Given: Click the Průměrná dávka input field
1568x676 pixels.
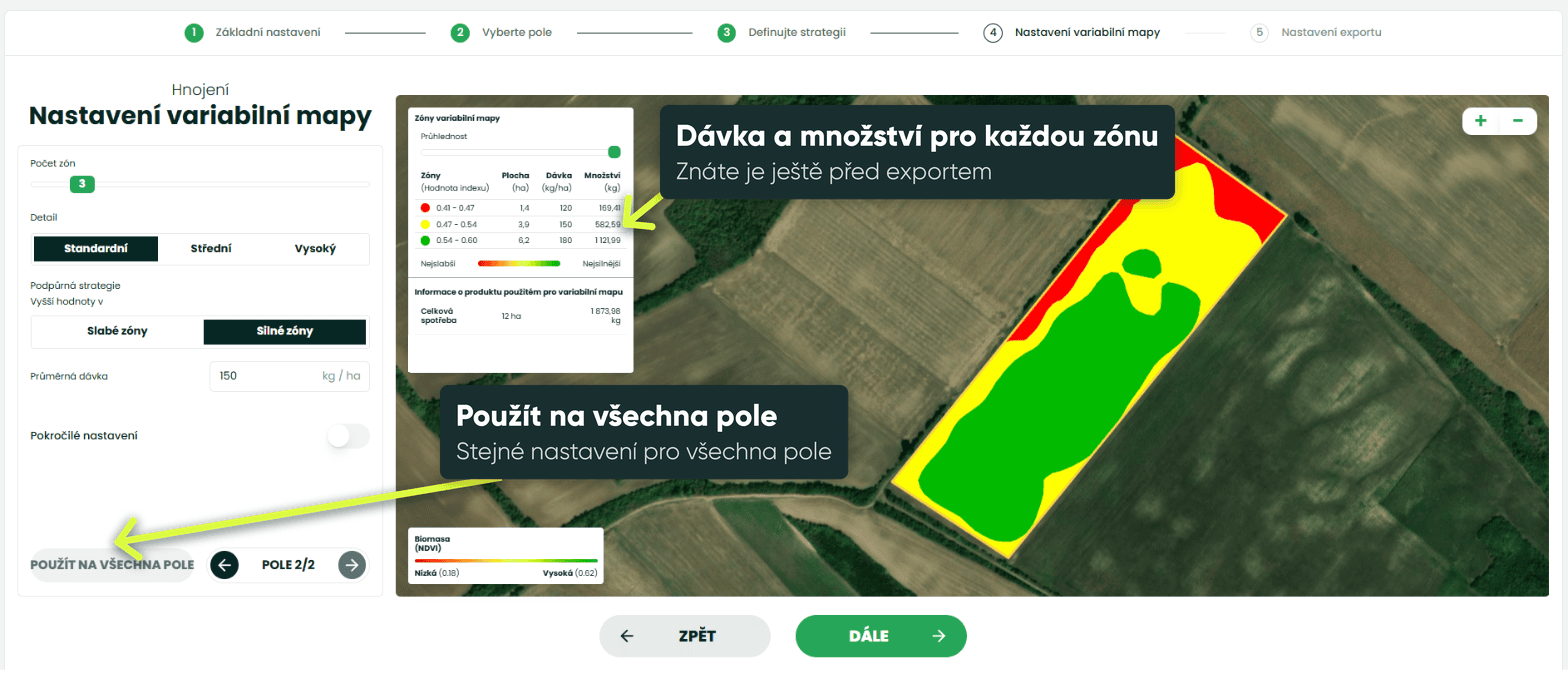Looking at the screenshot, I should (x=290, y=376).
